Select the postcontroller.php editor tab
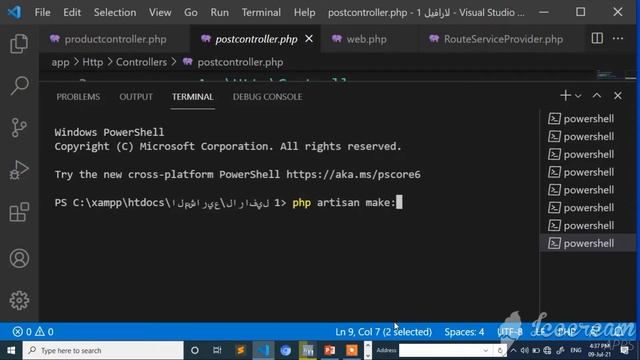The height and width of the screenshot is (360, 640). tap(256, 39)
